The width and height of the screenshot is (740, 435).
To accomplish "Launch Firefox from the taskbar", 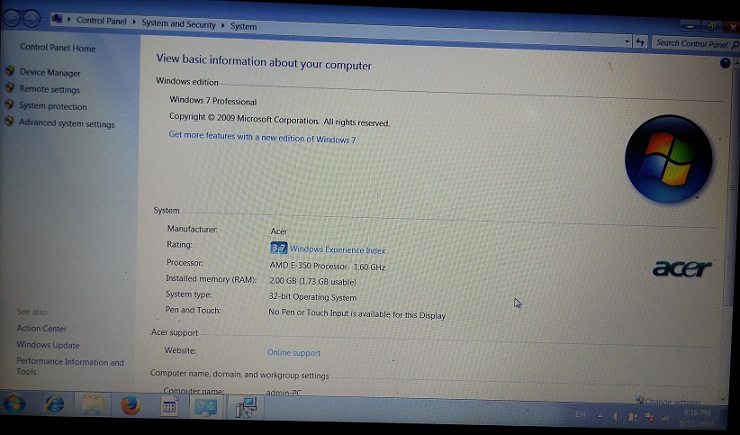I will [x=130, y=405].
